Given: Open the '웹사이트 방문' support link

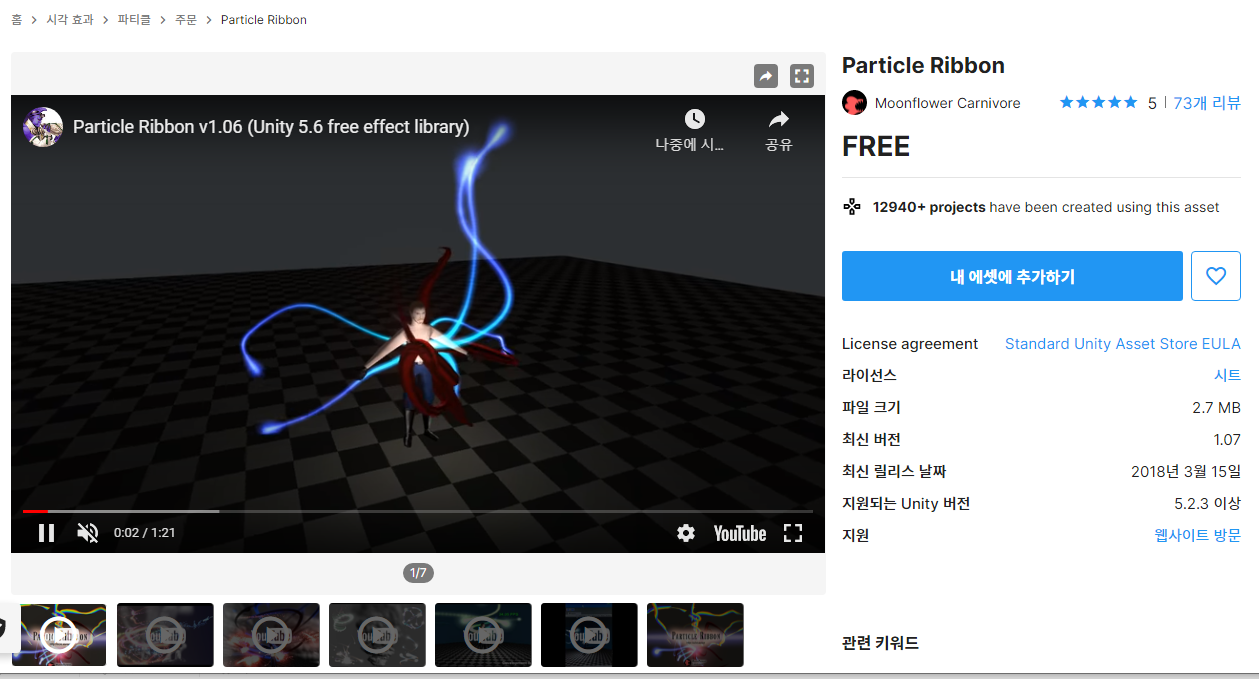Looking at the screenshot, I should (x=1197, y=535).
